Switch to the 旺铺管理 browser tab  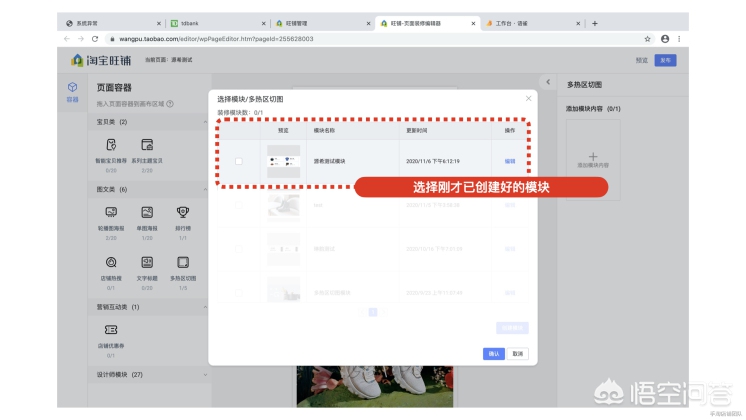[322, 23]
